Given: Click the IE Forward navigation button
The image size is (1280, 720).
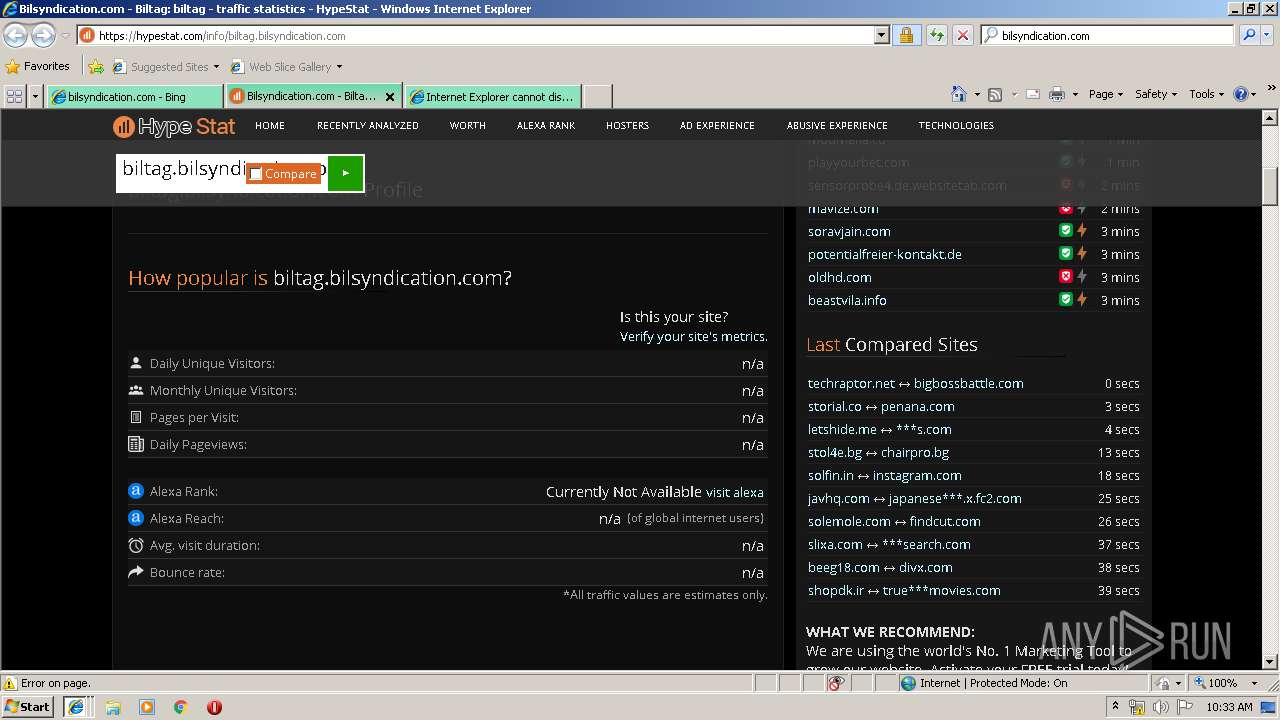Looking at the screenshot, I should [x=43, y=35].
